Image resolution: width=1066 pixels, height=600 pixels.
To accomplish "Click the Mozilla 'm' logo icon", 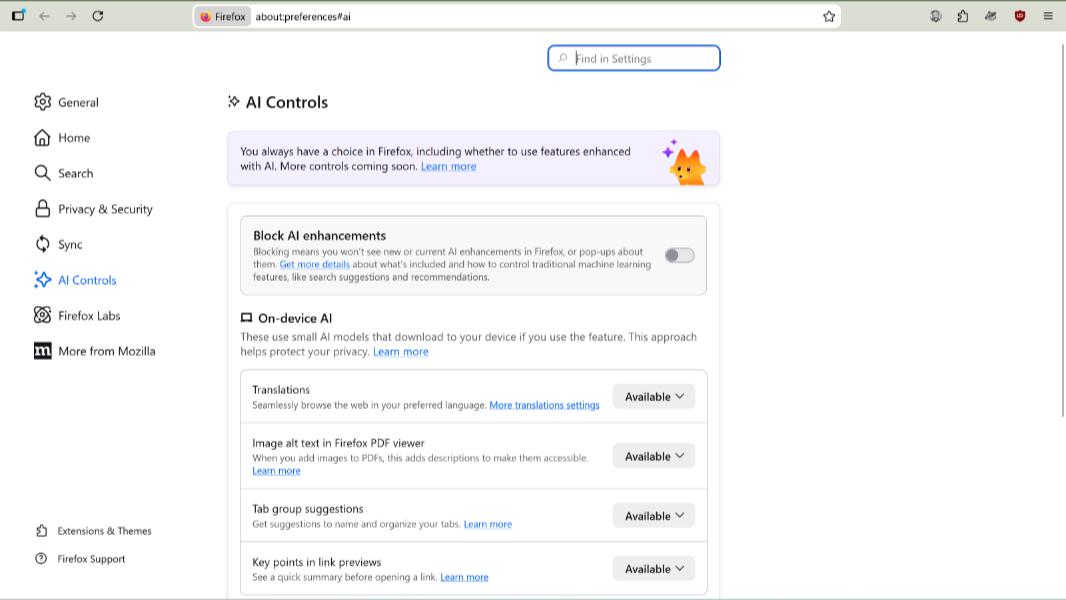I will pyautogui.click(x=42, y=351).
